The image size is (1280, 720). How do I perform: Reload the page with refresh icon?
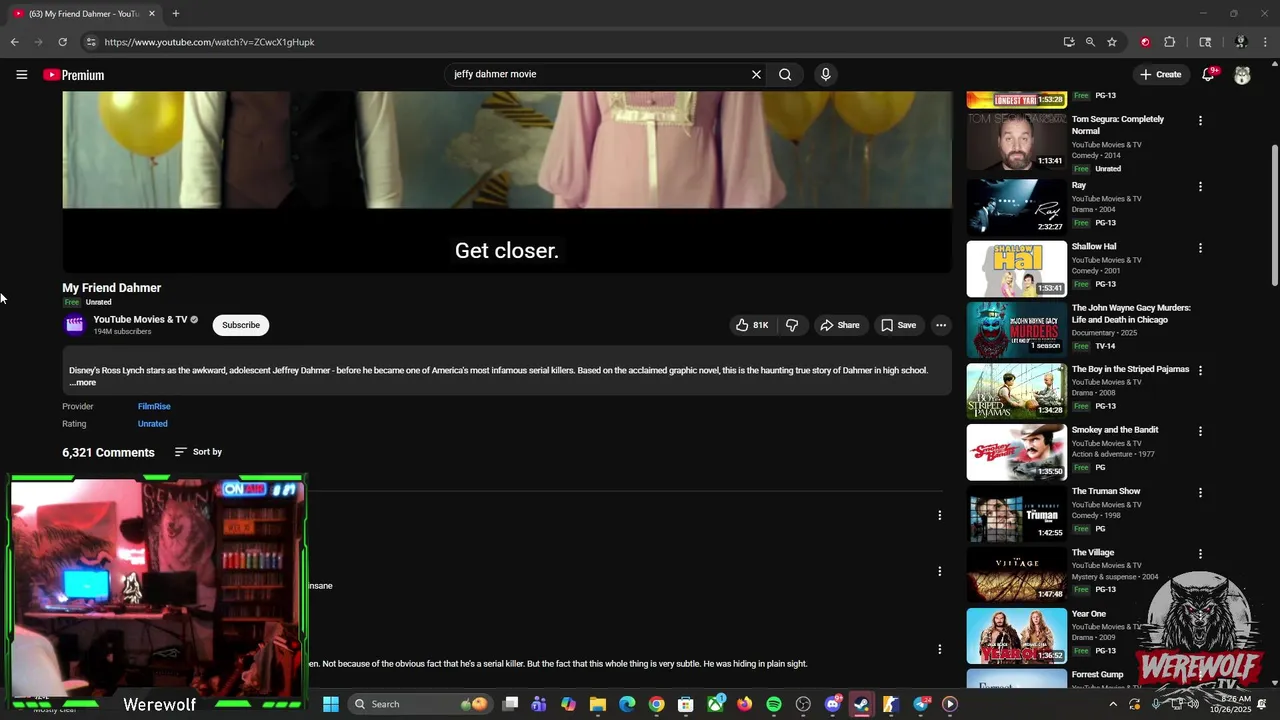point(62,42)
